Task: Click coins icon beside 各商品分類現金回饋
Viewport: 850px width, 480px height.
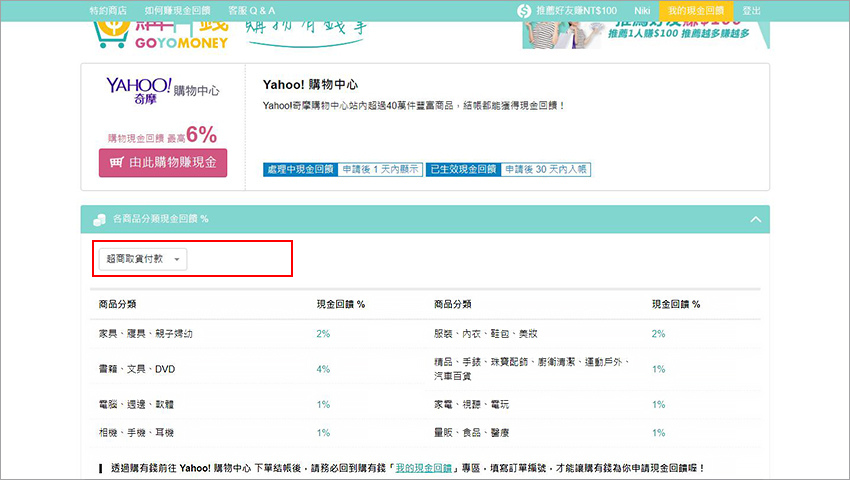Action: click(x=99, y=219)
